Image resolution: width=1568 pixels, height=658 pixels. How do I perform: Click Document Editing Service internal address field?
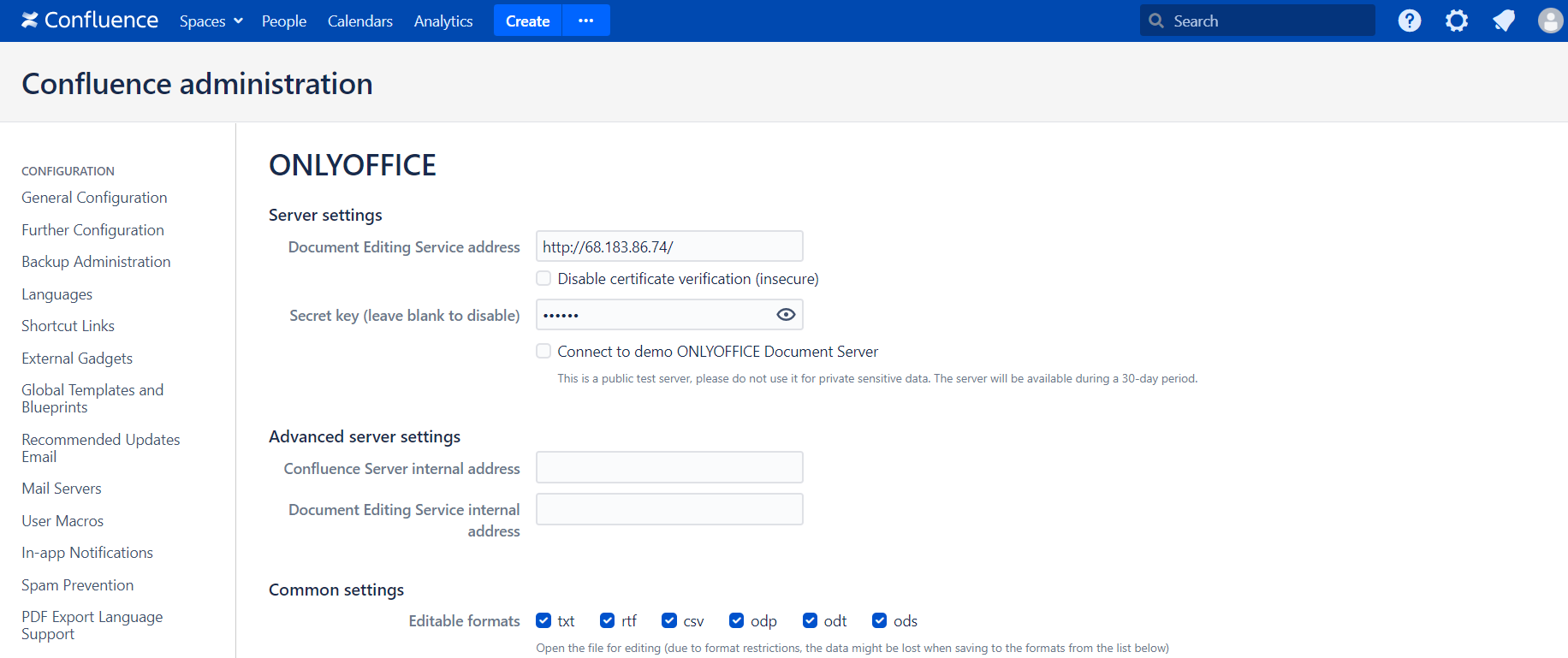(x=669, y=509)
